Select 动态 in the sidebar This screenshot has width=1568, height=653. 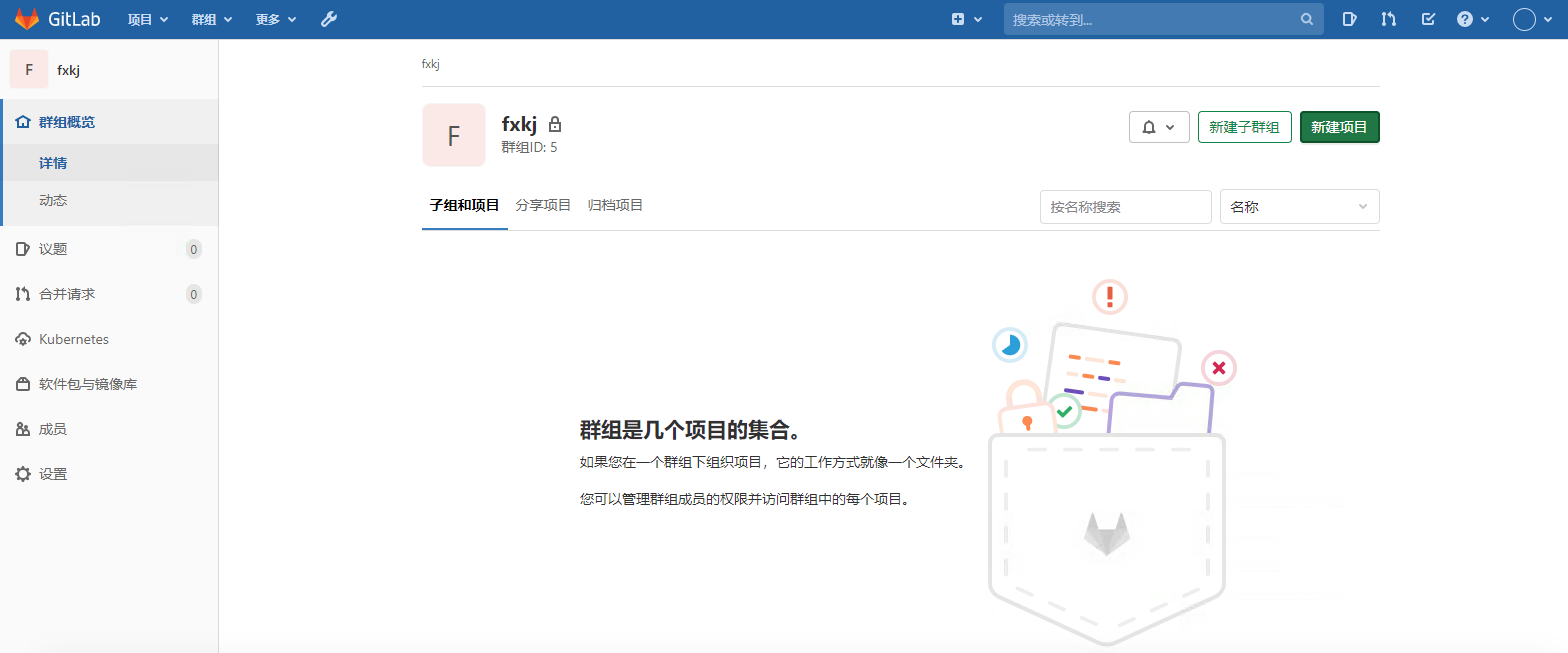109,200
